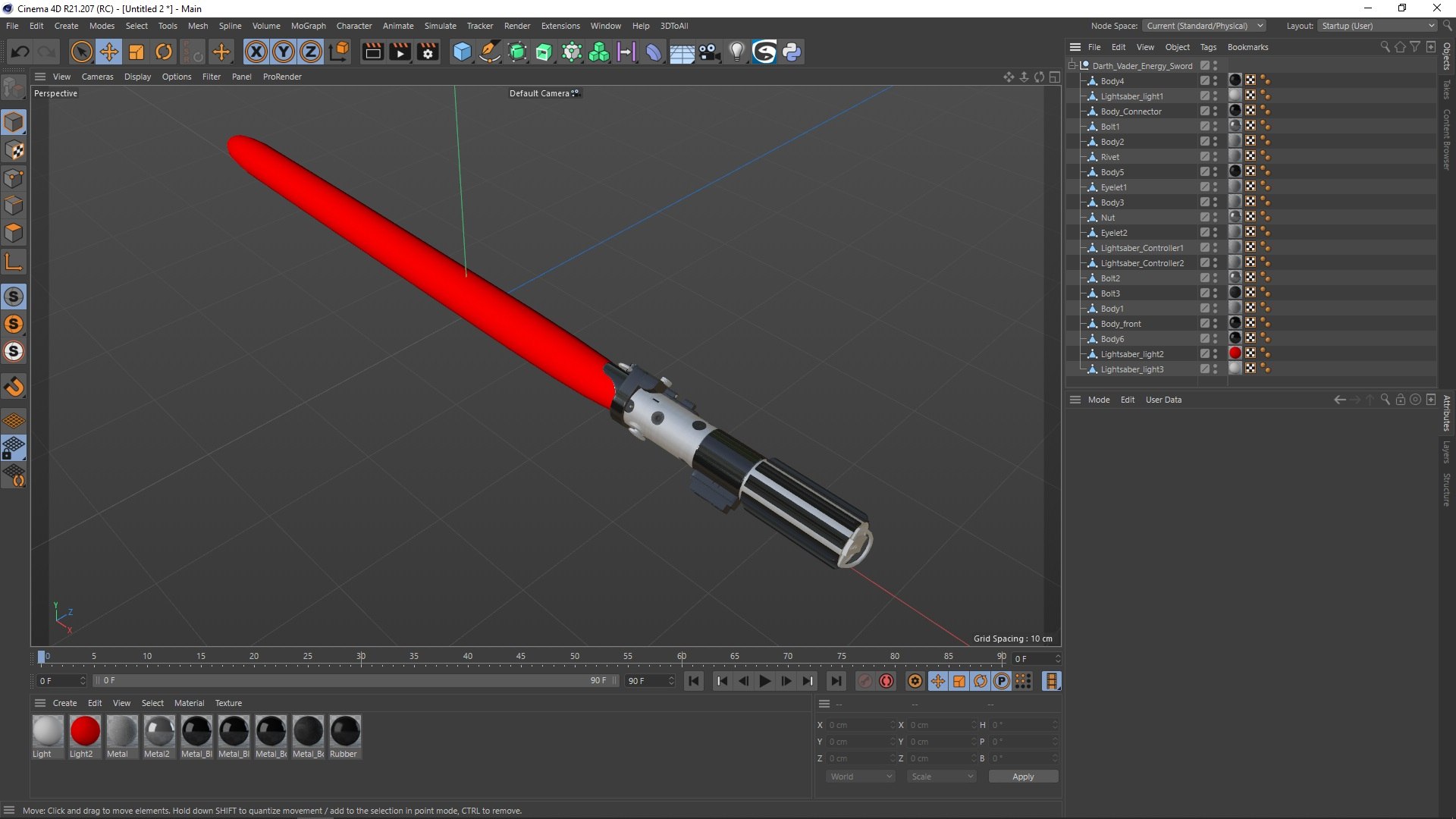The height and width of the screenshot is (819, 1456).
Task: Open the Scale size-mode dropdown
Action: coord(942,777)
